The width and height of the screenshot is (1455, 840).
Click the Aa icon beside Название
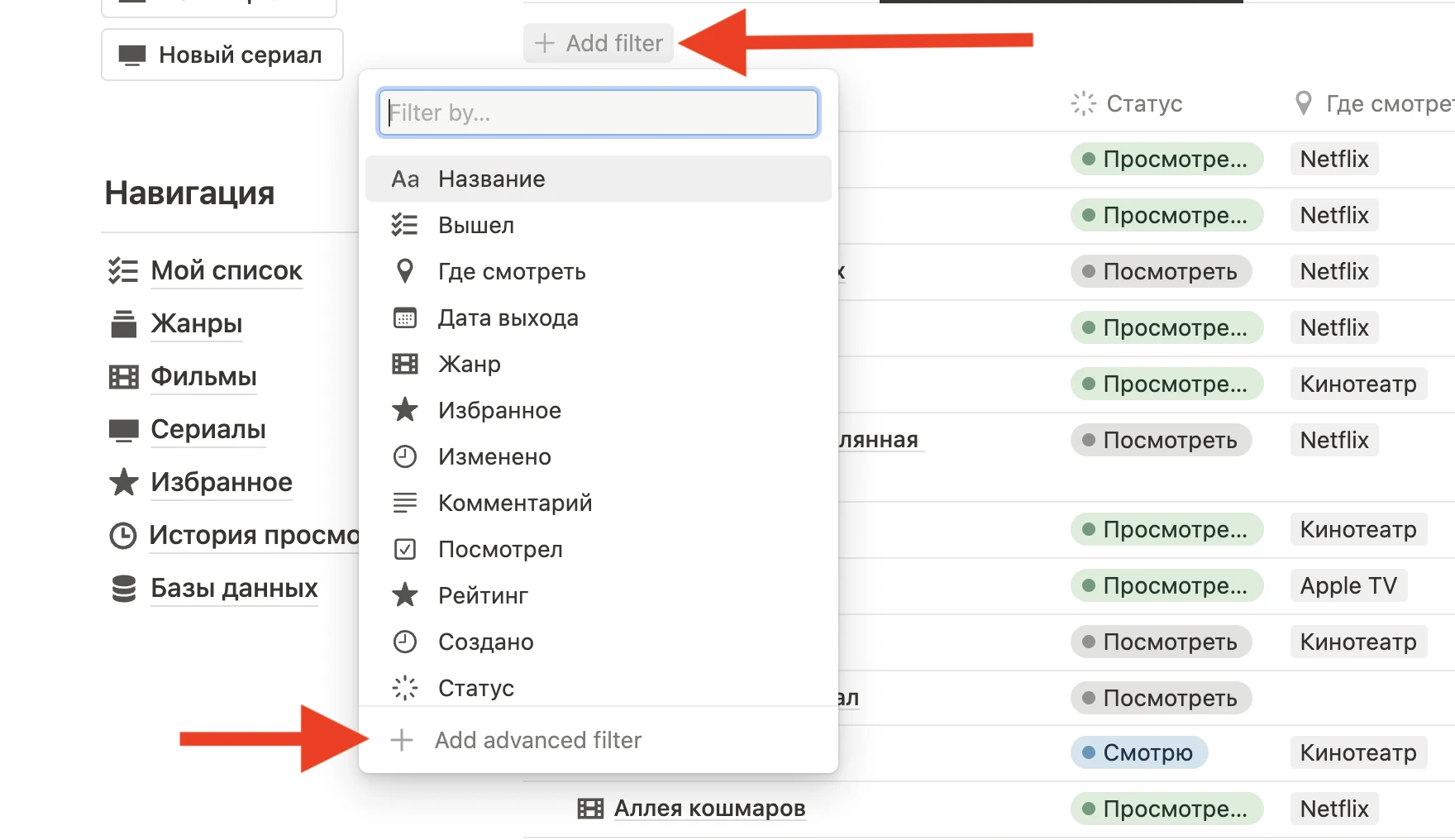405,179
